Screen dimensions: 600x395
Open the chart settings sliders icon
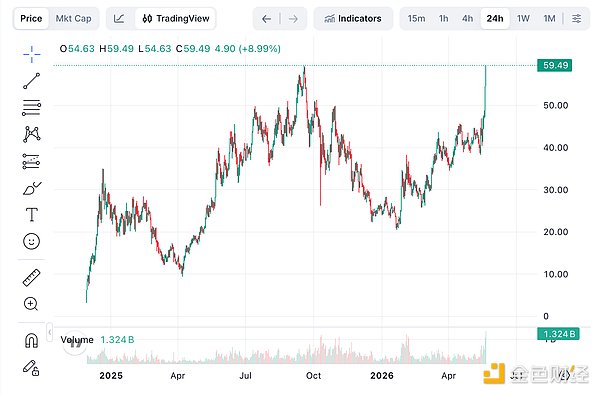pos(577,18)
